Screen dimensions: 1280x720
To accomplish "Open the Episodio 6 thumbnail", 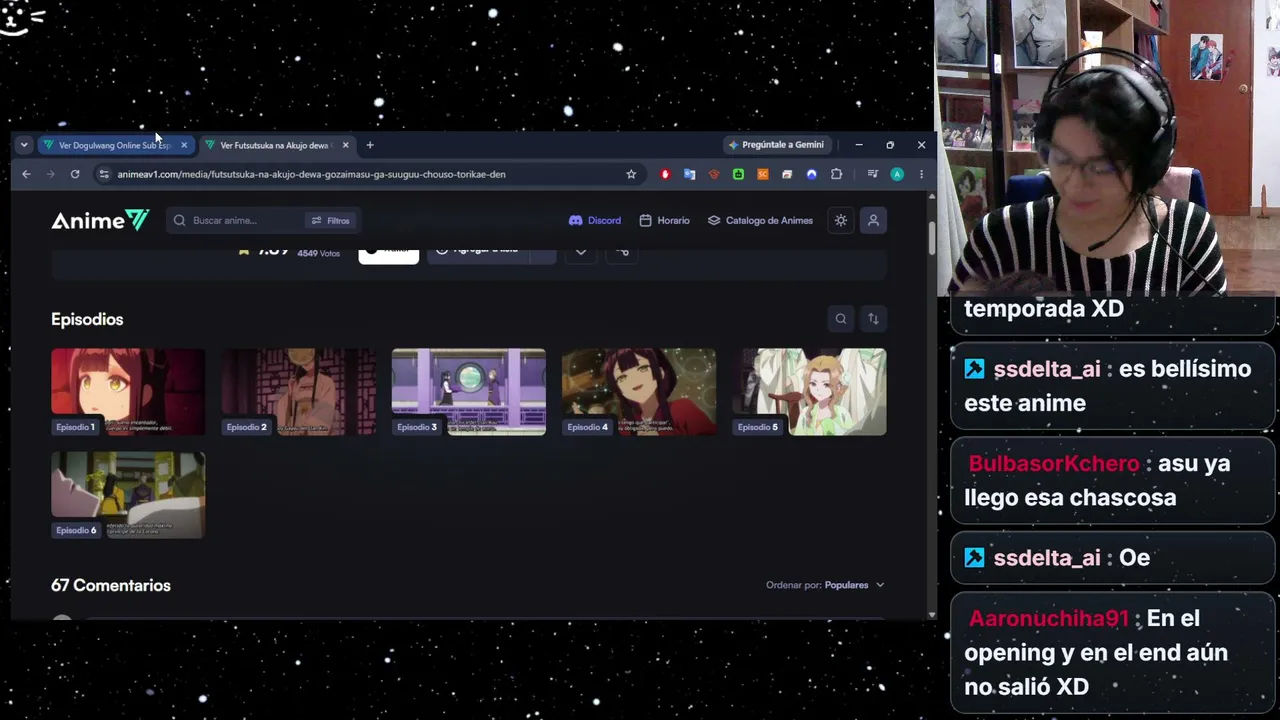I will 128,495.
